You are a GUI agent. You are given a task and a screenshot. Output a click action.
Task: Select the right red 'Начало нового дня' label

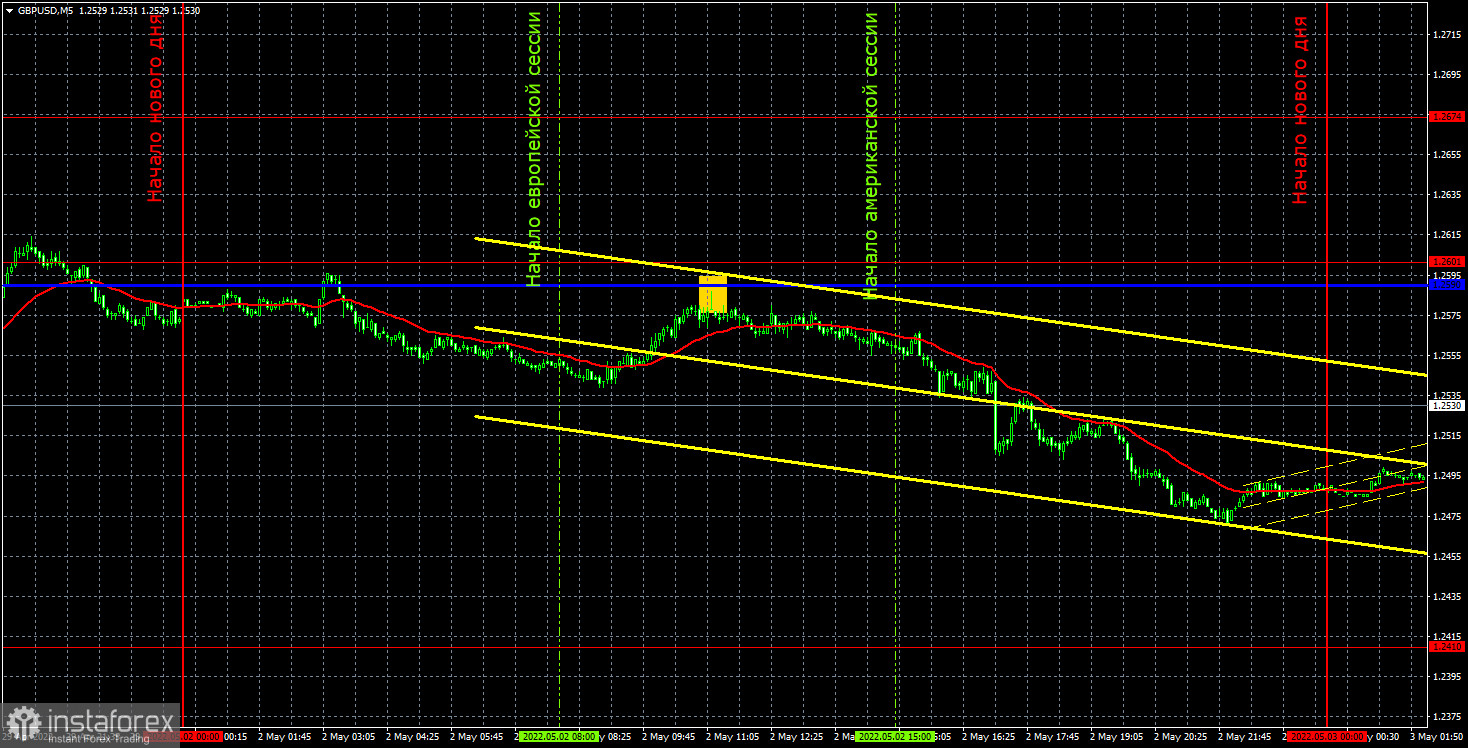[1300, 111]
